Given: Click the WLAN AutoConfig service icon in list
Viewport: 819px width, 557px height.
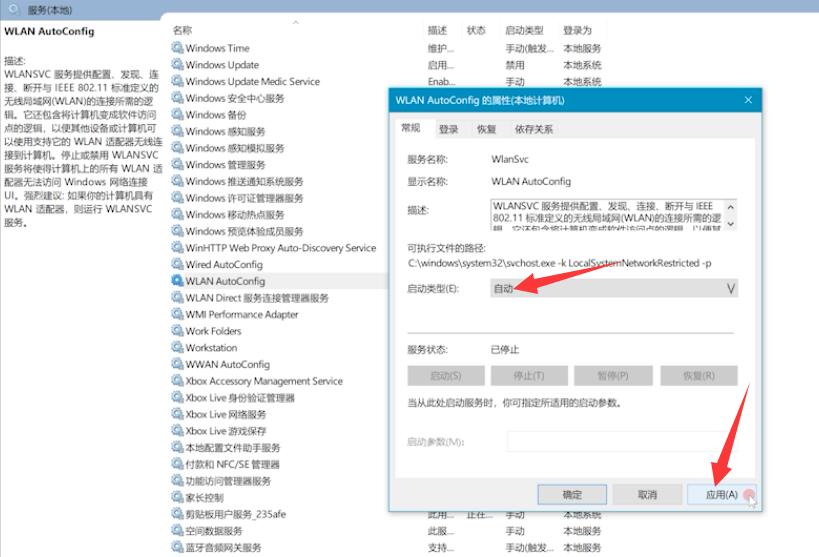Looking at the screenshot, I should (x=178, y=281).
